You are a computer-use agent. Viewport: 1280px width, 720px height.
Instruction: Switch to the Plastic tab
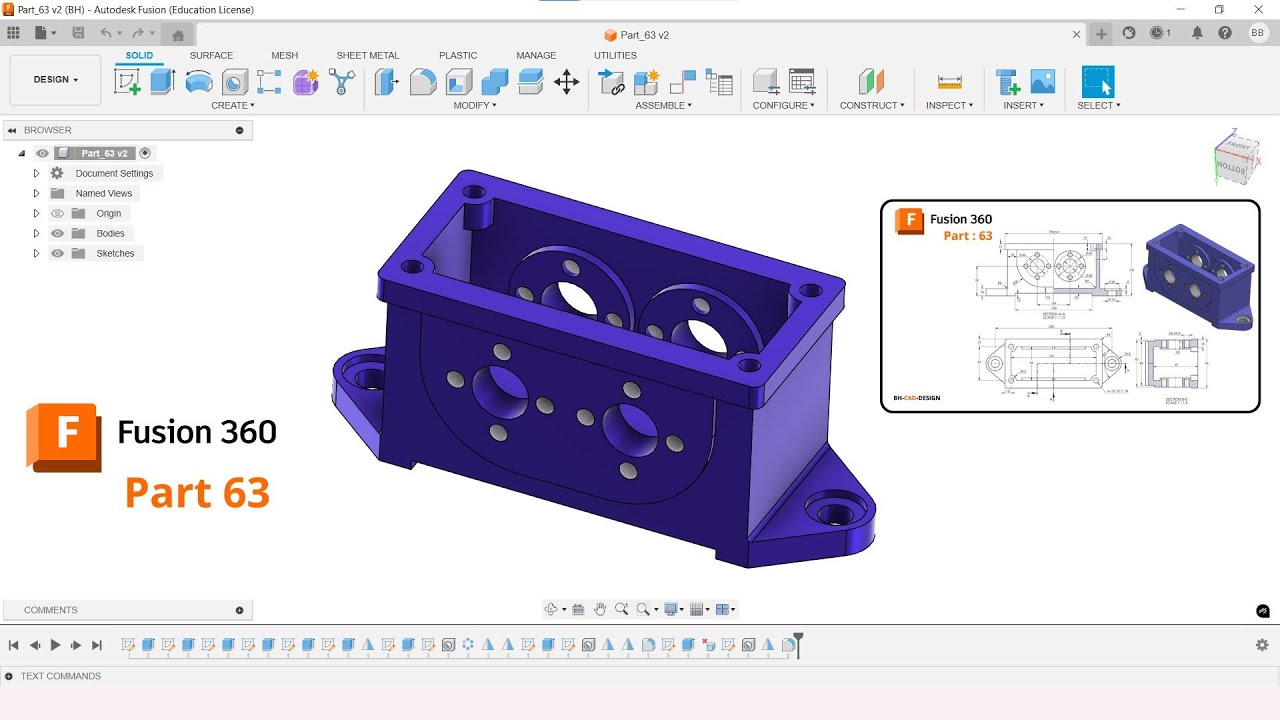tap(458, 55)
